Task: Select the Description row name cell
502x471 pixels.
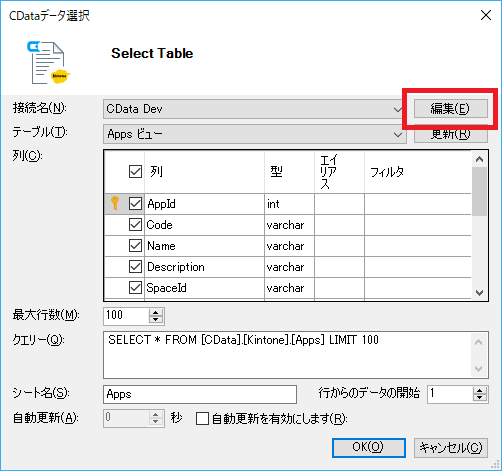Action: [204, 267]
